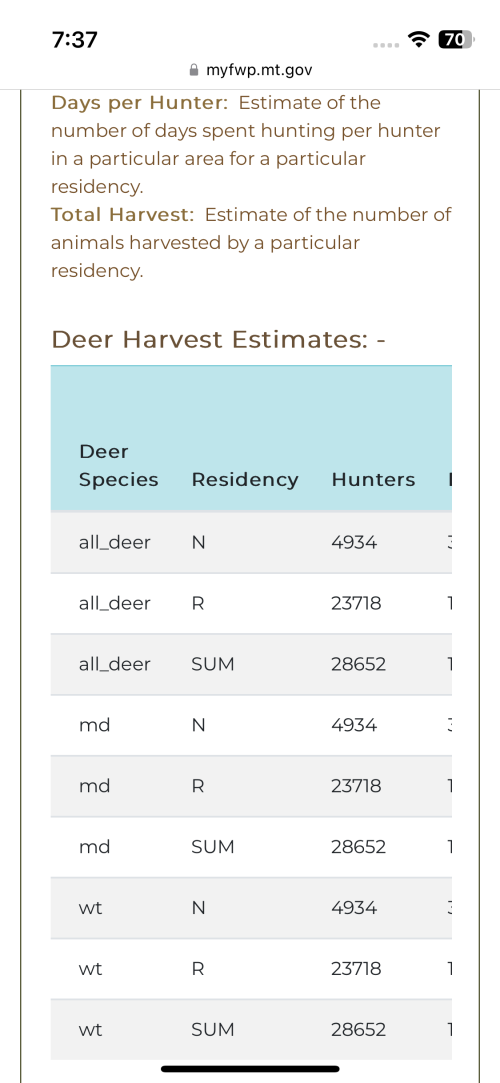The width and height of the screenshot is (500, 1083).
Task: Tap the battery indicator showing 70
Action: point(455,39)
